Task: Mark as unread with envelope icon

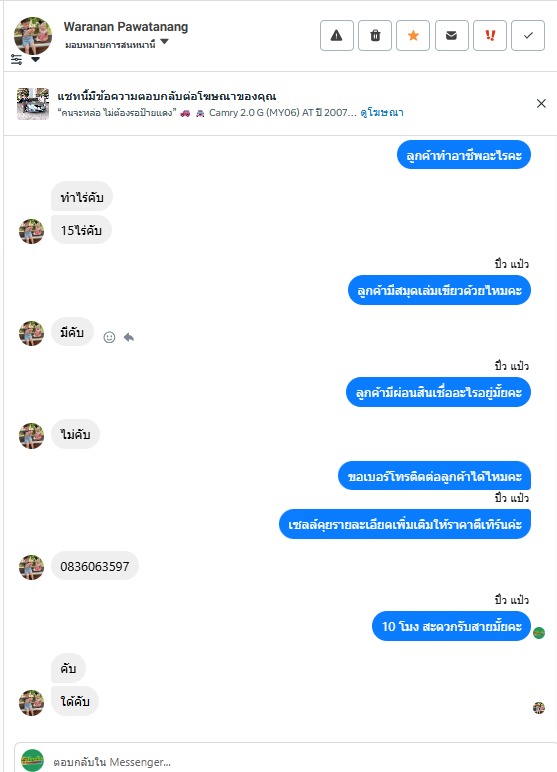Action: (452, 35)
